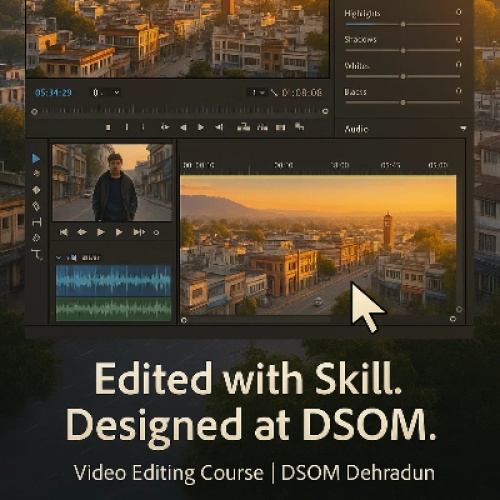
Task: Select the blue audio waveform clip
Action: click(113, 280)
